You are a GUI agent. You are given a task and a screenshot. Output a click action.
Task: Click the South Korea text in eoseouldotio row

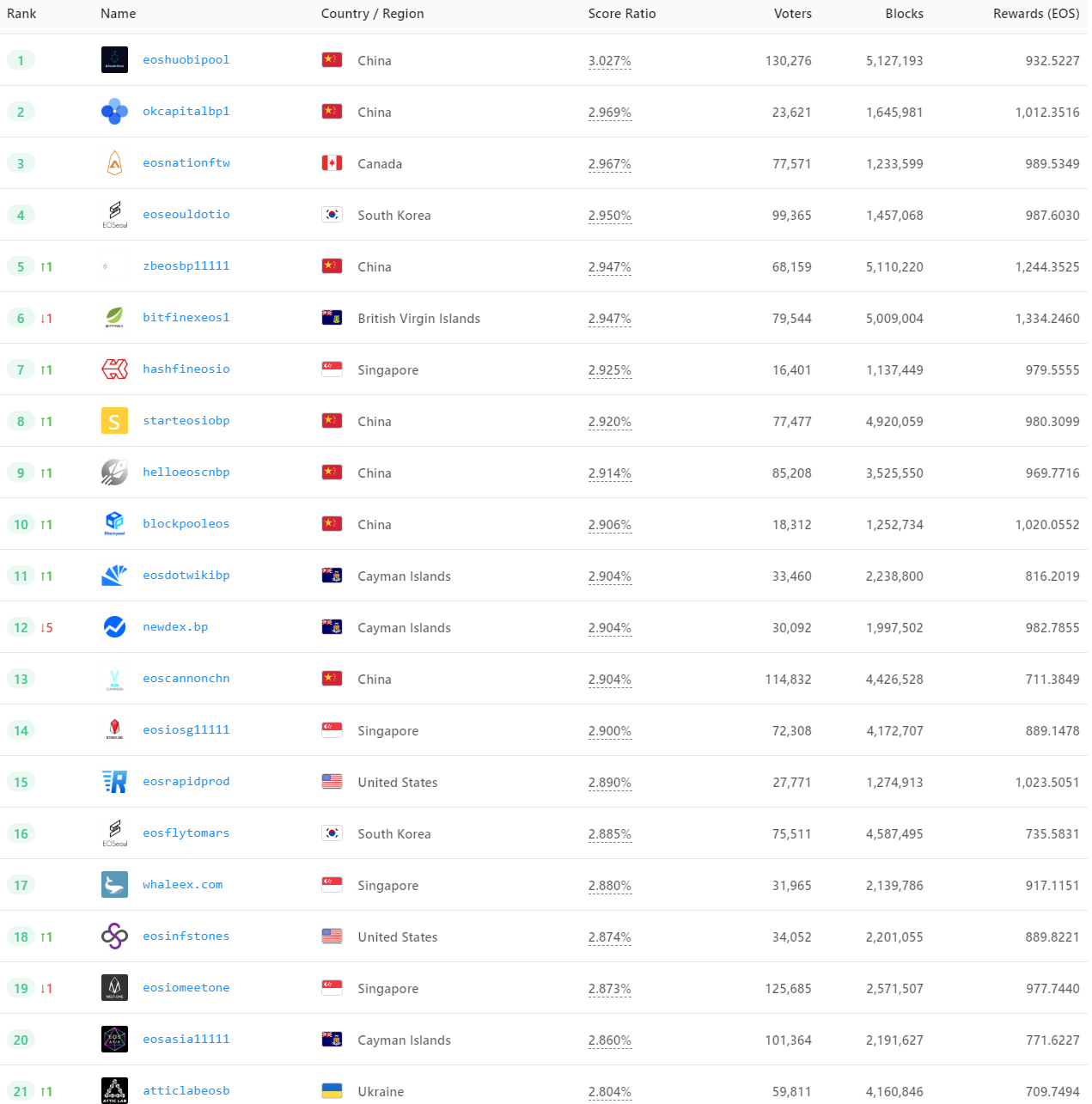394,216
